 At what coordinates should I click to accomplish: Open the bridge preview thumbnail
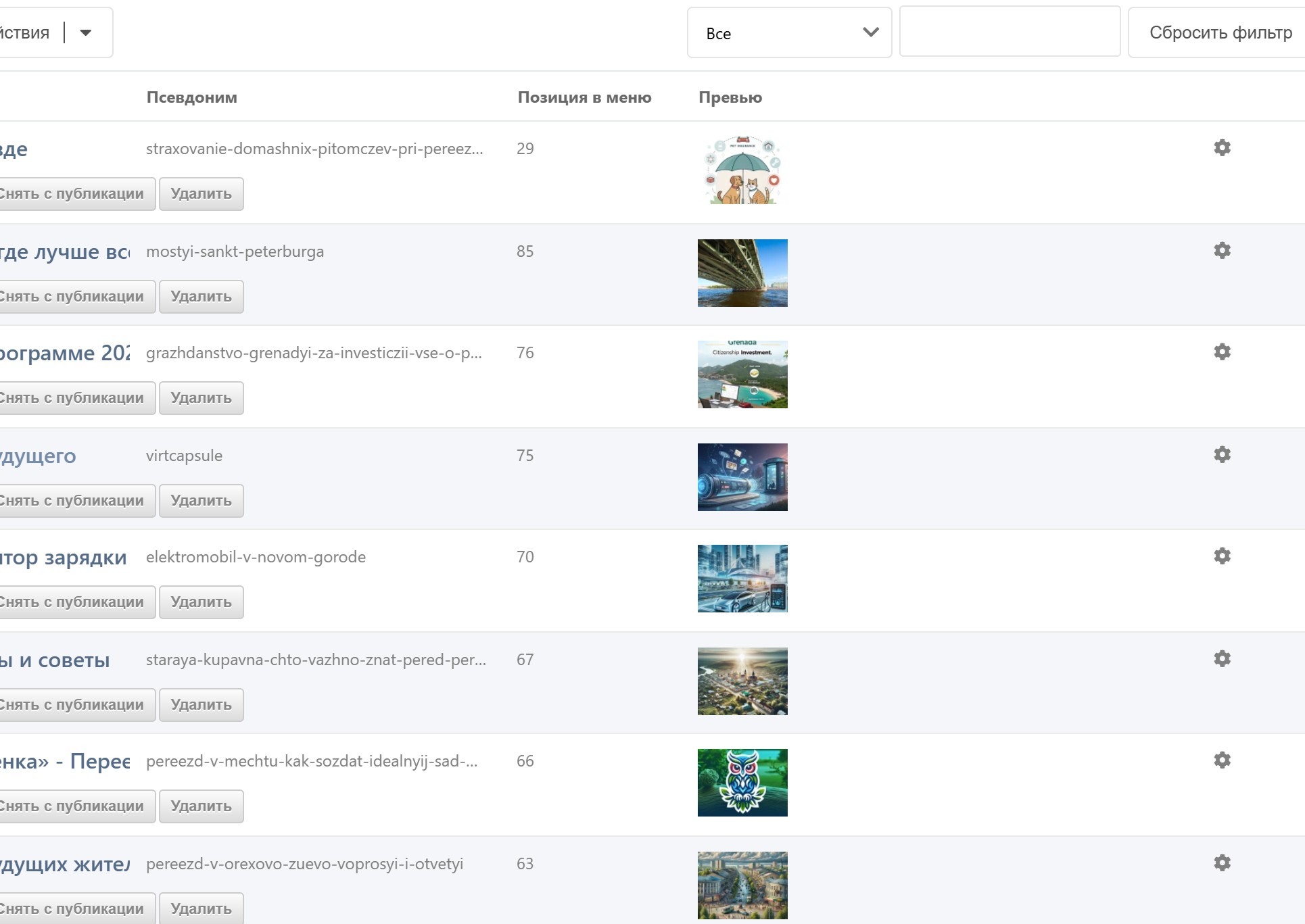pos(742,273)
